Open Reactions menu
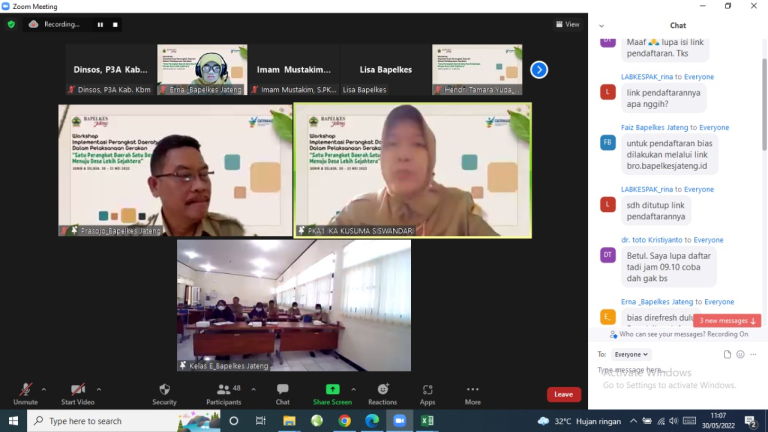The width and height of the screenshot is (768, 432). click(x=383, y=394)
